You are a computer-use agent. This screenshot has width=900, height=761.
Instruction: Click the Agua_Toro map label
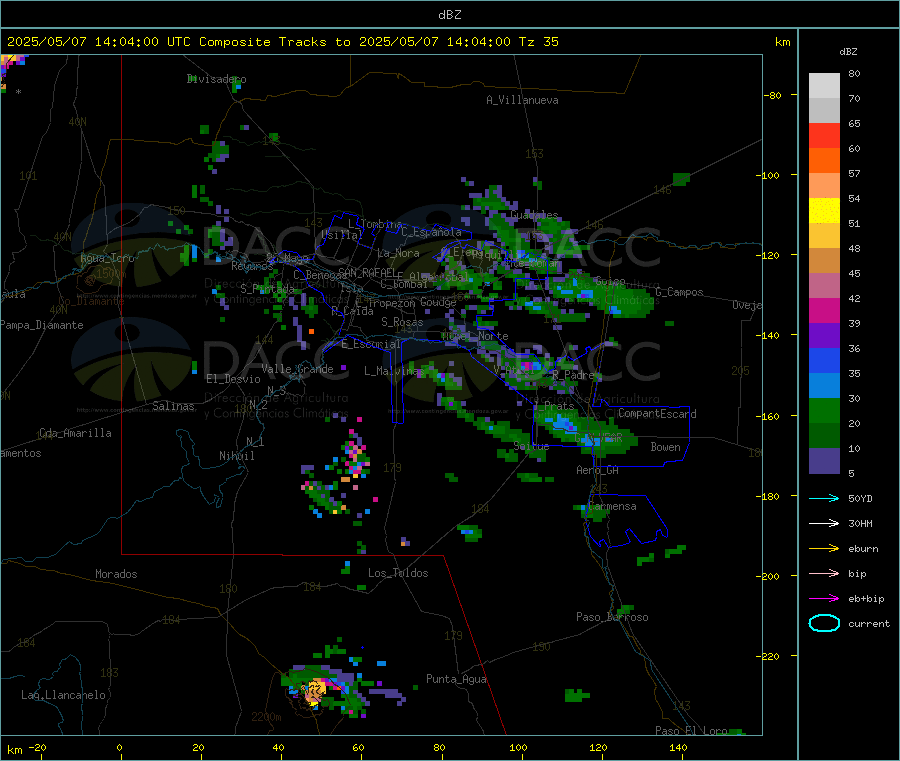107,258
